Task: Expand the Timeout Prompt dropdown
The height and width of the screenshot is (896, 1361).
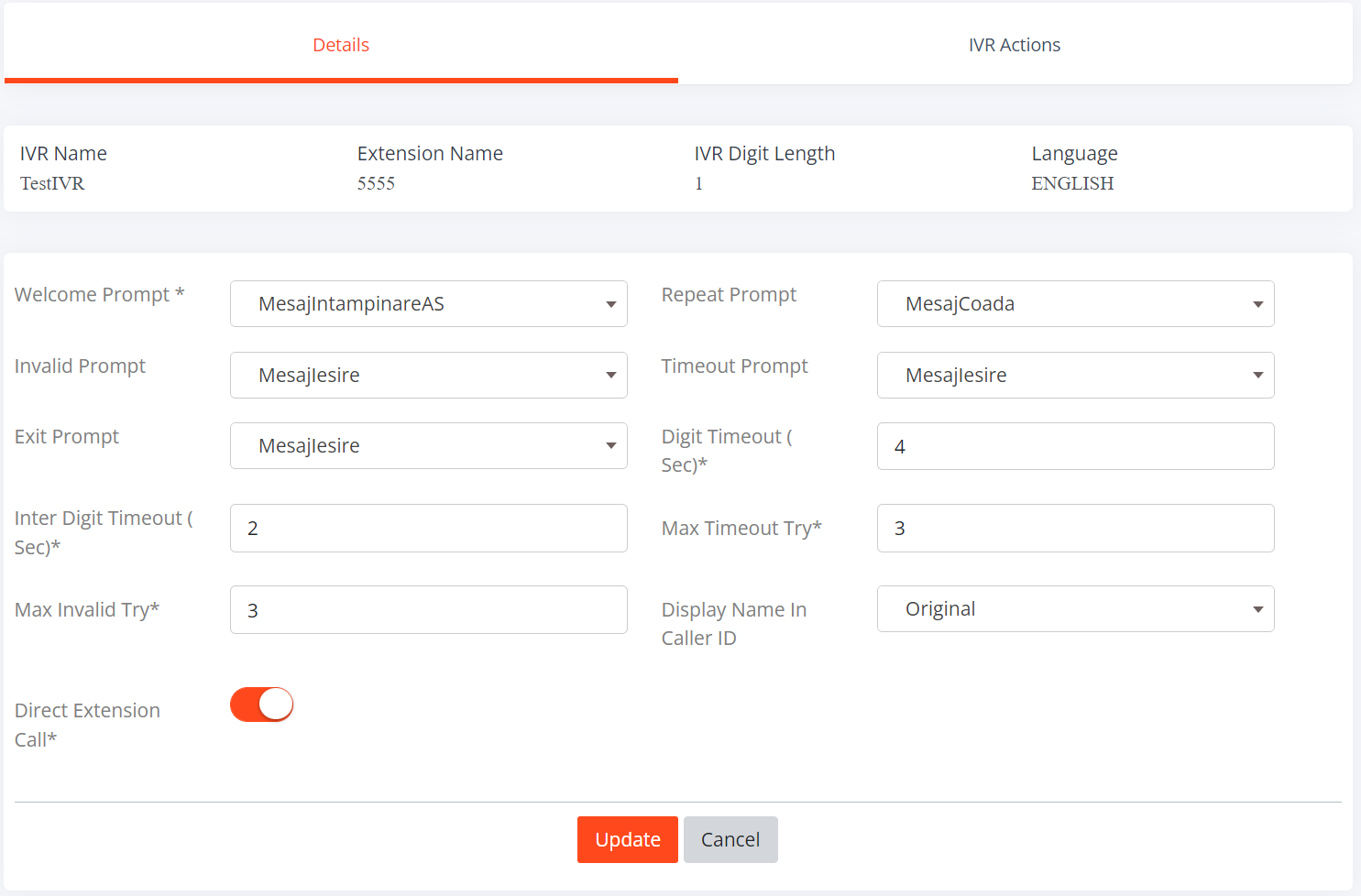Action: click(1076, 376)
